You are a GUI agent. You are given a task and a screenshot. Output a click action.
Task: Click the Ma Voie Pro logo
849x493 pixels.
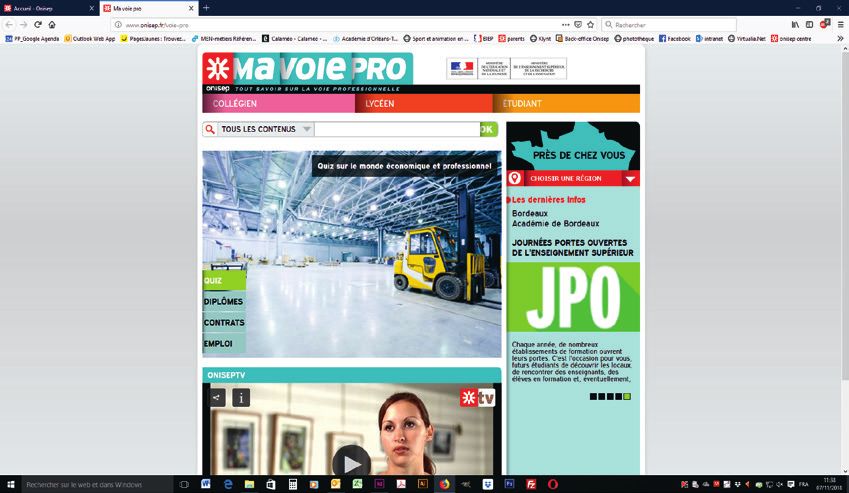tap(307, 72)
